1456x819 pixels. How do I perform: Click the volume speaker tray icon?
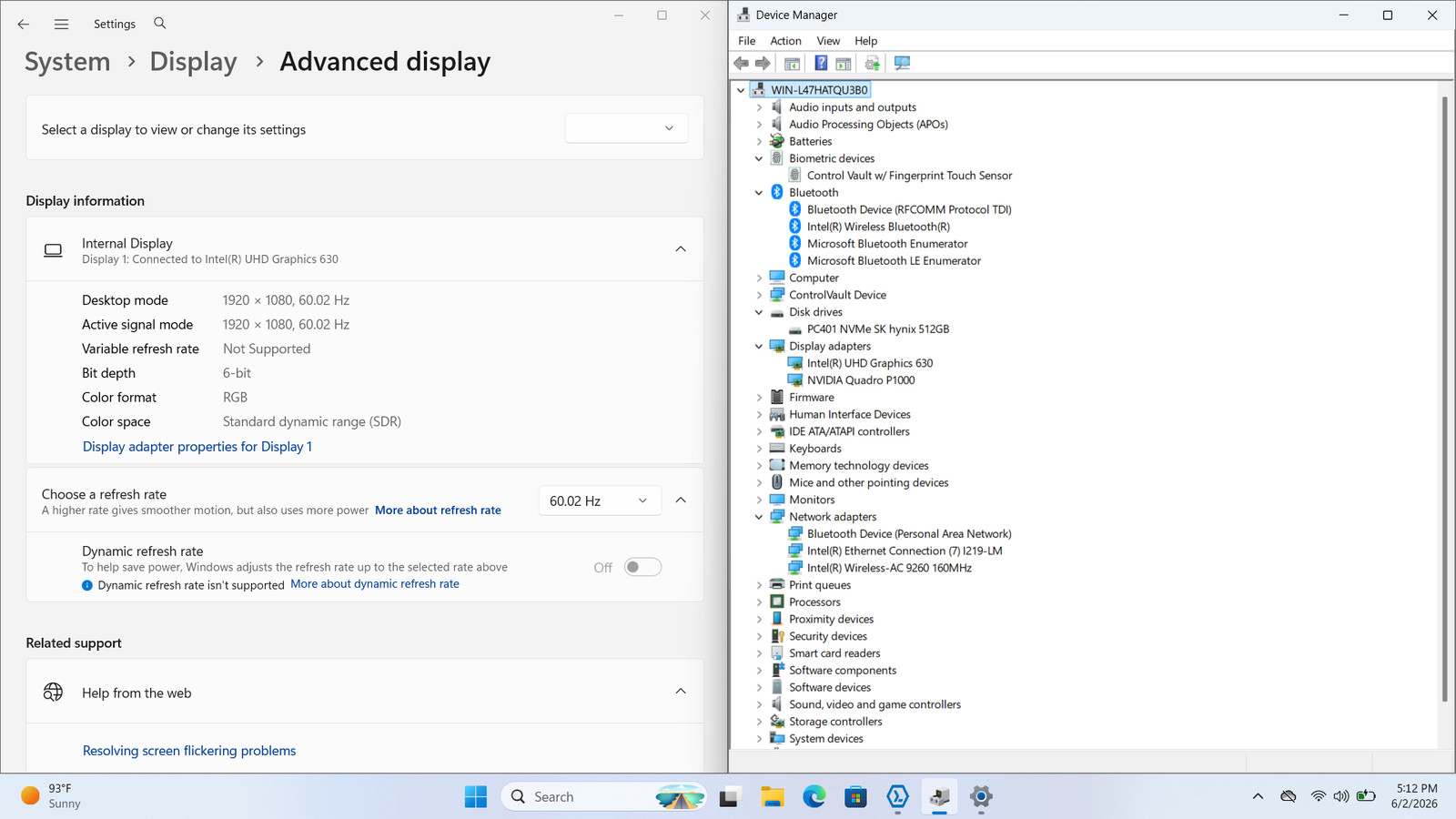click(x=1341, y=796)
